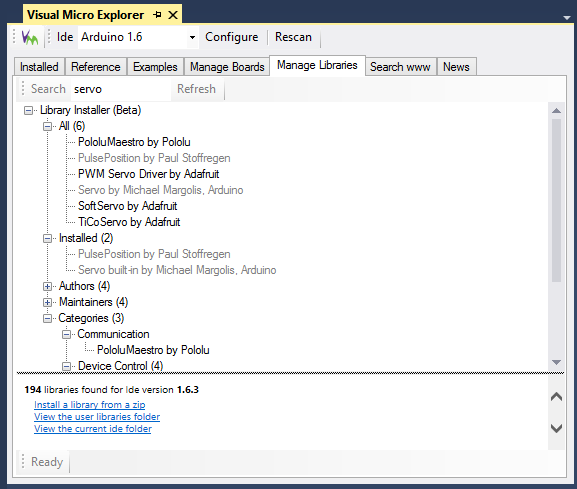Select Servo built-in by Michael Margolis

pos(177,270)
